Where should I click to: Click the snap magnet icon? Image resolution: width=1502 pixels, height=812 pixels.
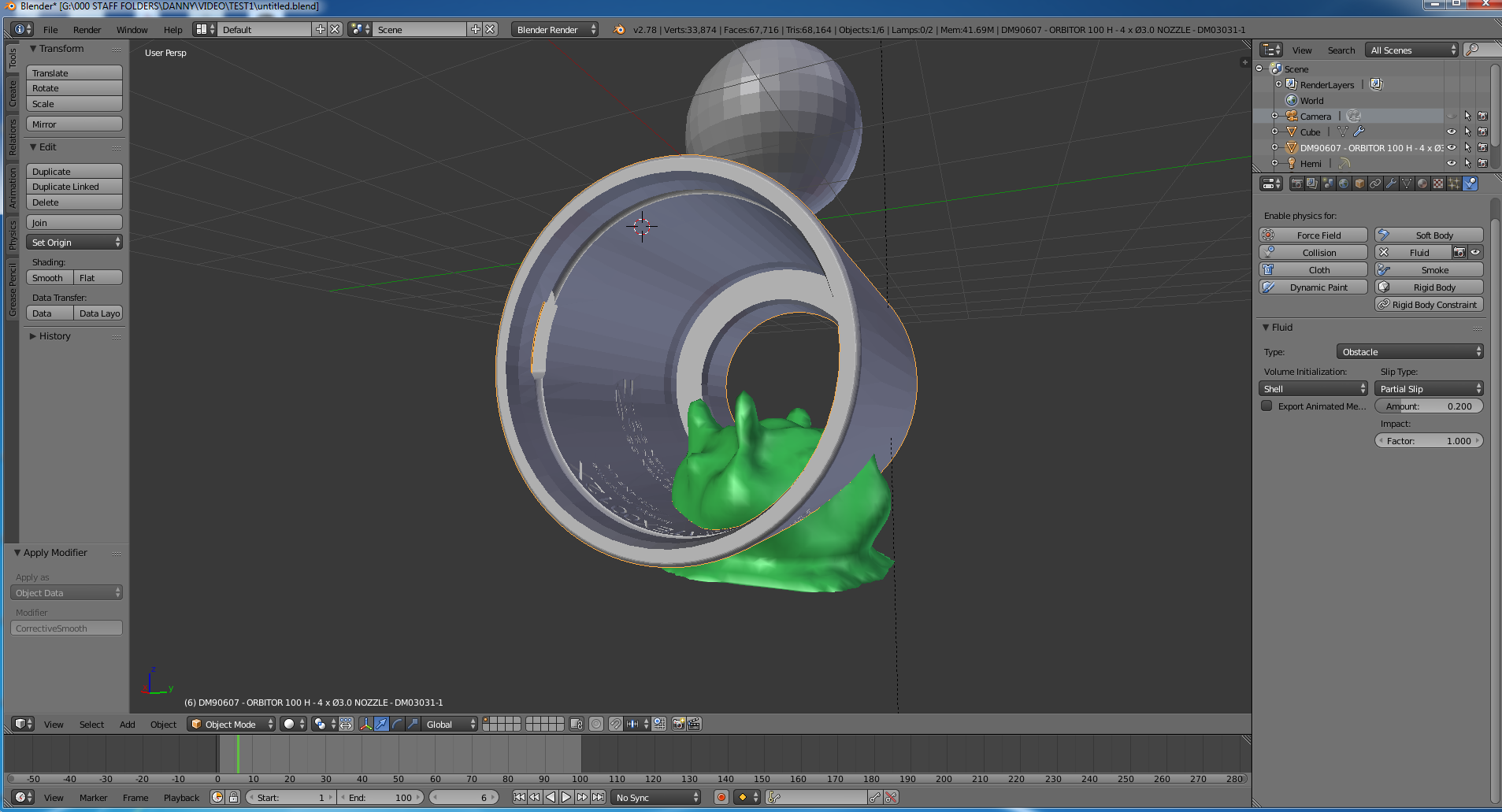(x=616, y=724)
